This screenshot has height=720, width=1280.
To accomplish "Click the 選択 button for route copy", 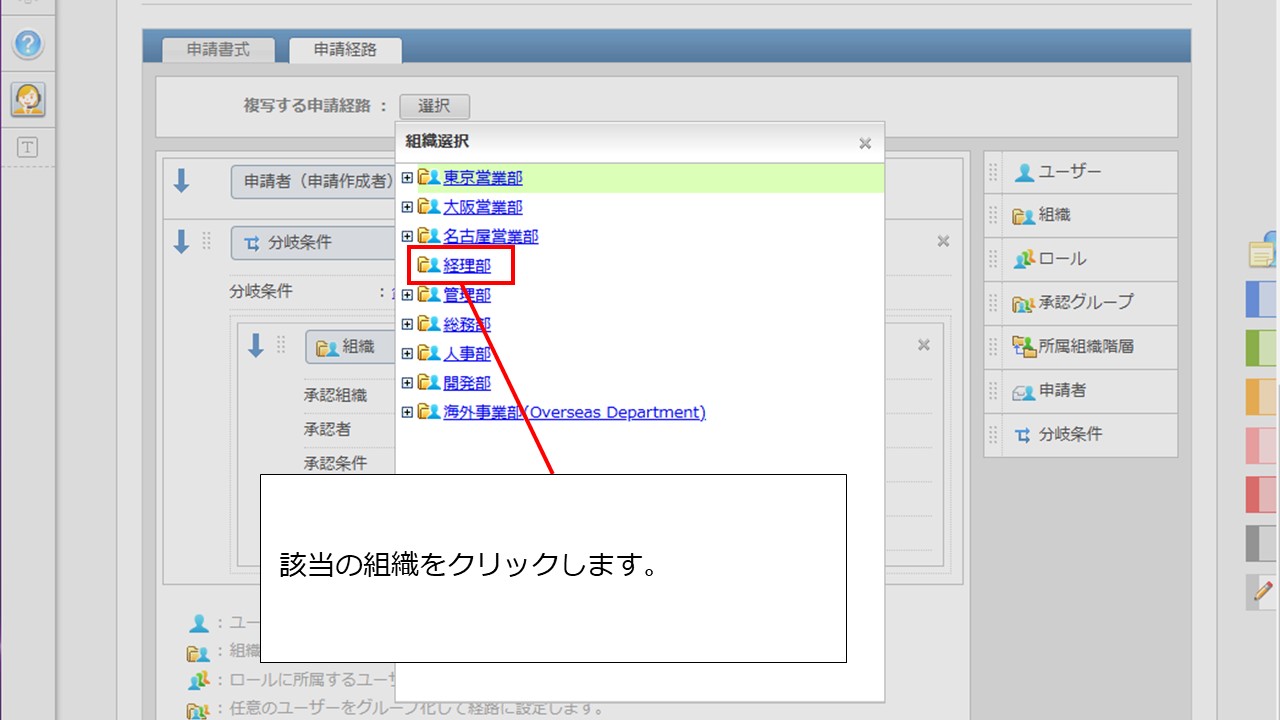I will point(434,106).
